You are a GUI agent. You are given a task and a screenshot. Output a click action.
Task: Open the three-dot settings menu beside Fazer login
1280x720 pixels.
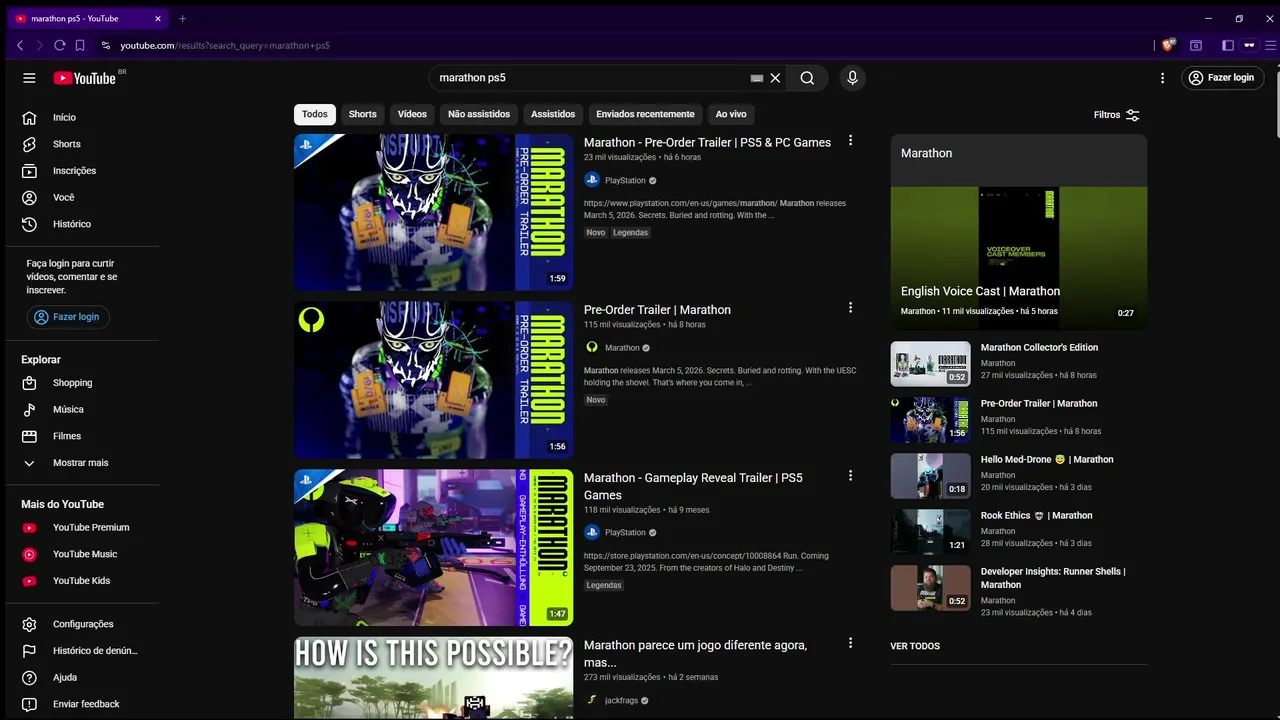(x=1162, y=78)
